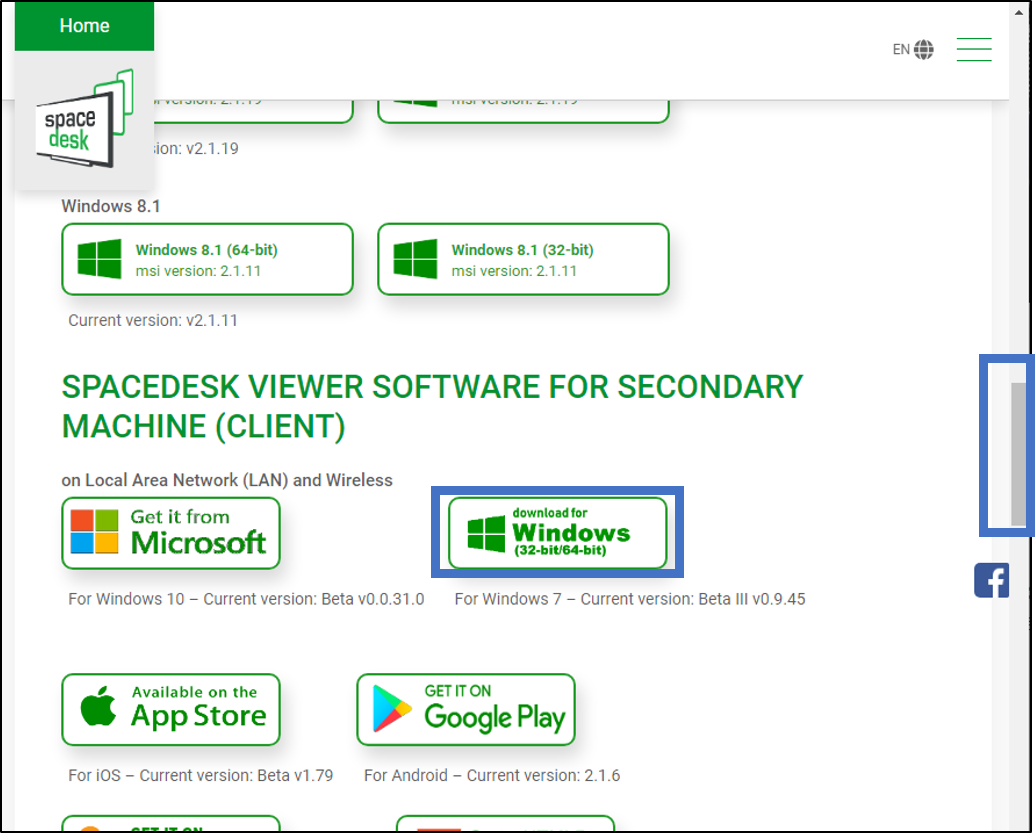Image resolution: width=1035 pixels, height=833 pixels.
Task: Click the page scrollbar thumb
Action: tap(1018, 454)
